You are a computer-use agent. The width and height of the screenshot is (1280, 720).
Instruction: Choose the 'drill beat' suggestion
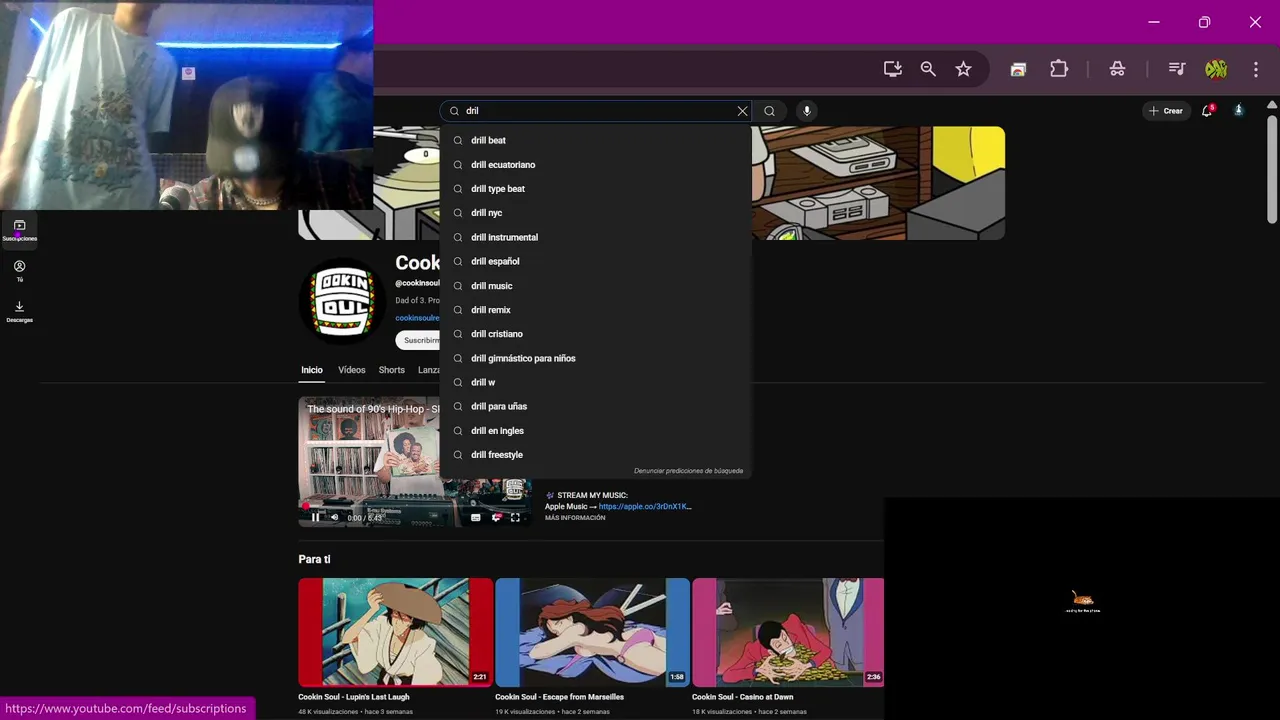pyautogui.click(x=595, y=140)
